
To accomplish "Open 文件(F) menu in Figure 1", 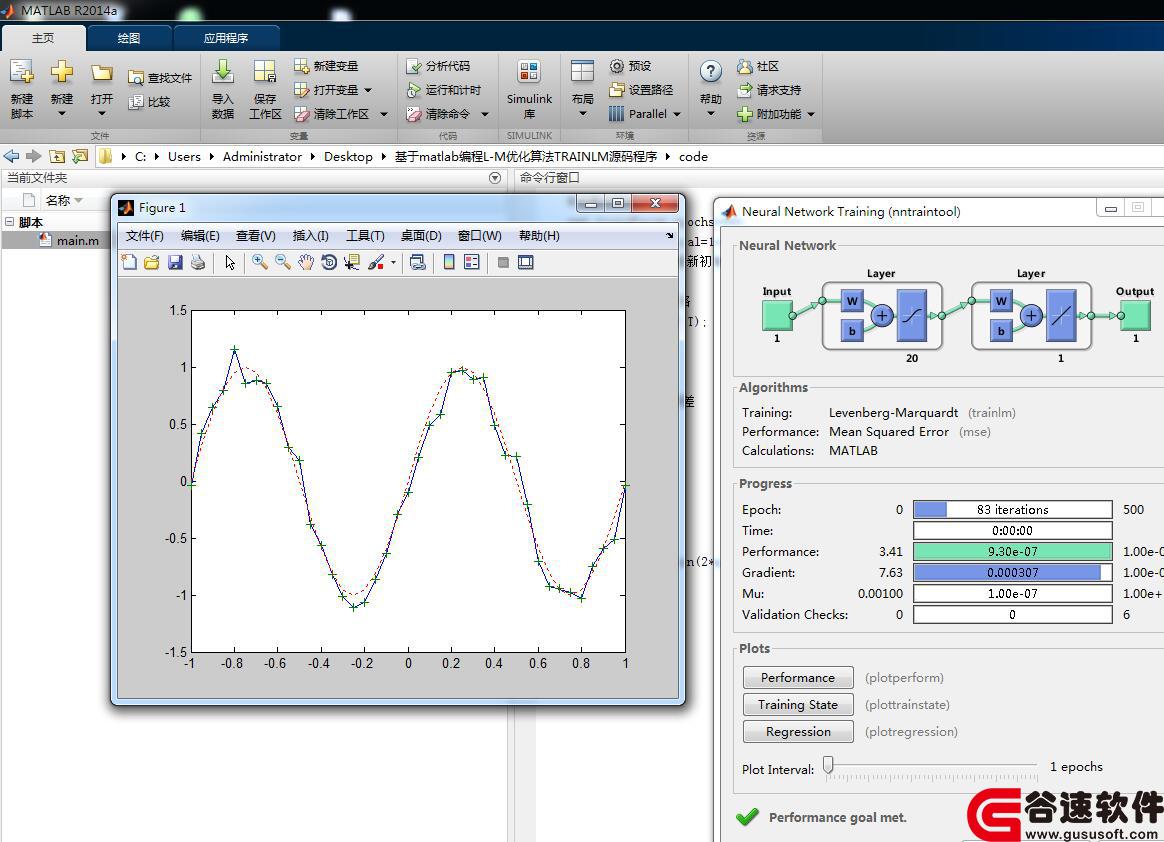I will (144, 235).
